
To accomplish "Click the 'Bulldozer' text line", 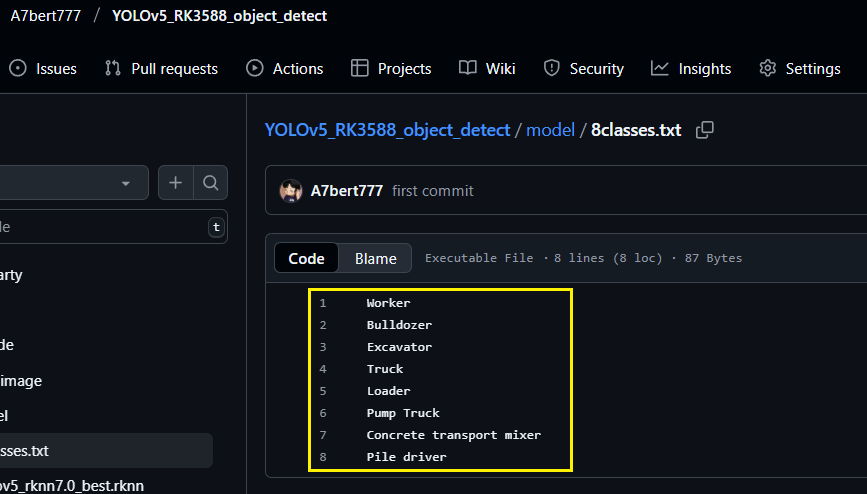I will tap(399, 325).
